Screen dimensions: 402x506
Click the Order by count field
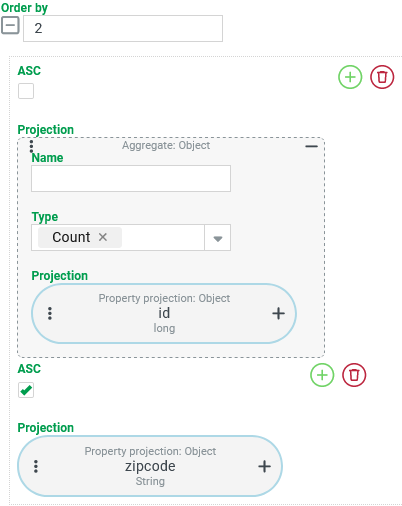pos(123,28)
